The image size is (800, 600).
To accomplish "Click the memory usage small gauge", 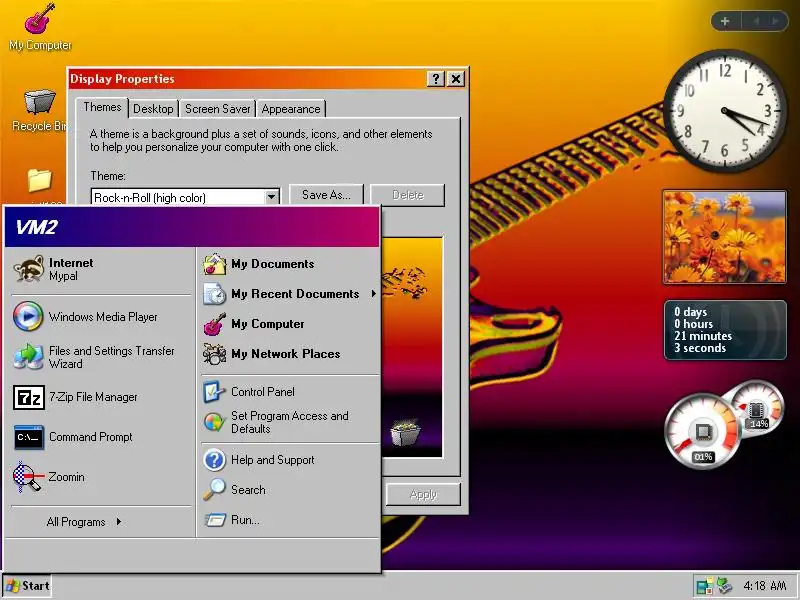I will click(757, 409).
